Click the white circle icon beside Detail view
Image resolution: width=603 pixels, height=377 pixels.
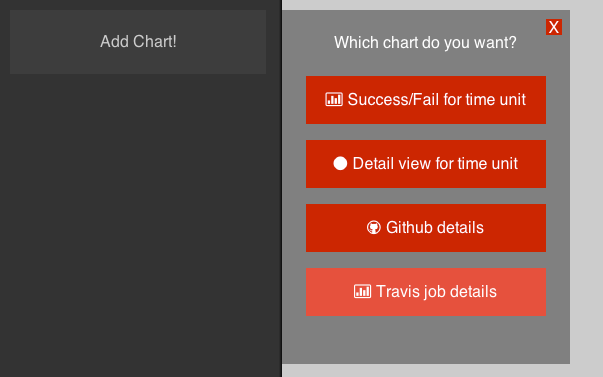[x=340, y=163]
